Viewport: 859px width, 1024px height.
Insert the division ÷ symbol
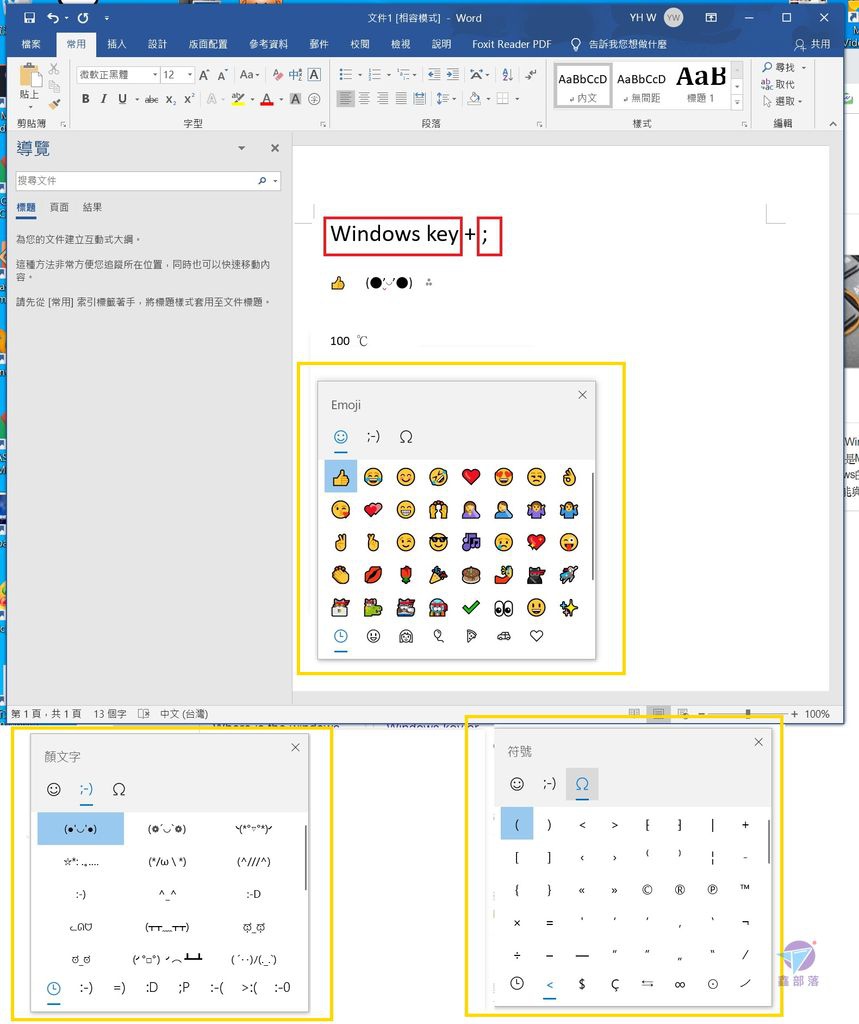(x=517, y=955)
